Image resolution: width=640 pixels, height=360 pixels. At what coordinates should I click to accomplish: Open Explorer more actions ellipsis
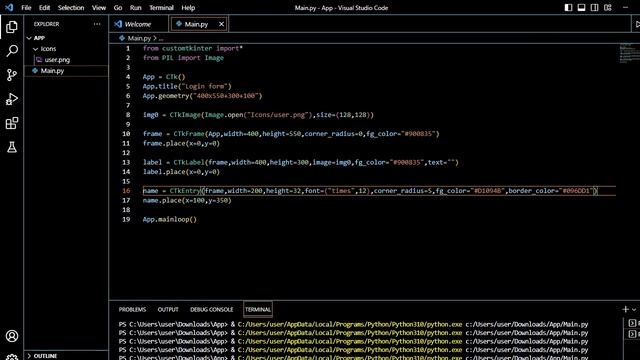pyautogui.click(x=97, y=24)
